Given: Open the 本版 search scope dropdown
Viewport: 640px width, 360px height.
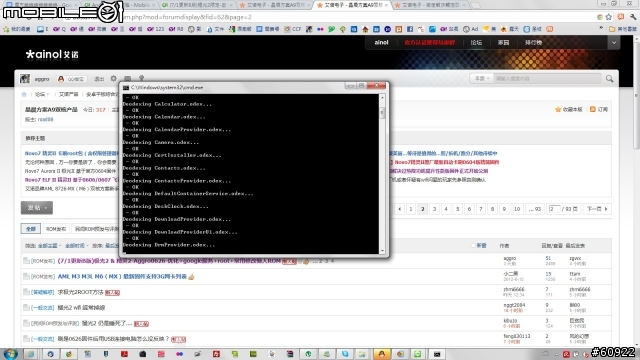Looking at the screenshot, I should click(482, 78).
